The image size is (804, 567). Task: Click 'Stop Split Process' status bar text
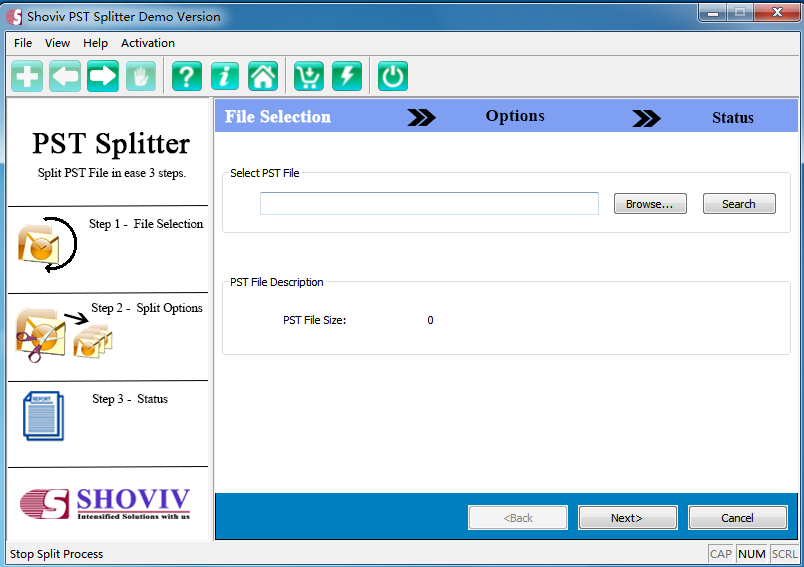(x=56, y=554)
